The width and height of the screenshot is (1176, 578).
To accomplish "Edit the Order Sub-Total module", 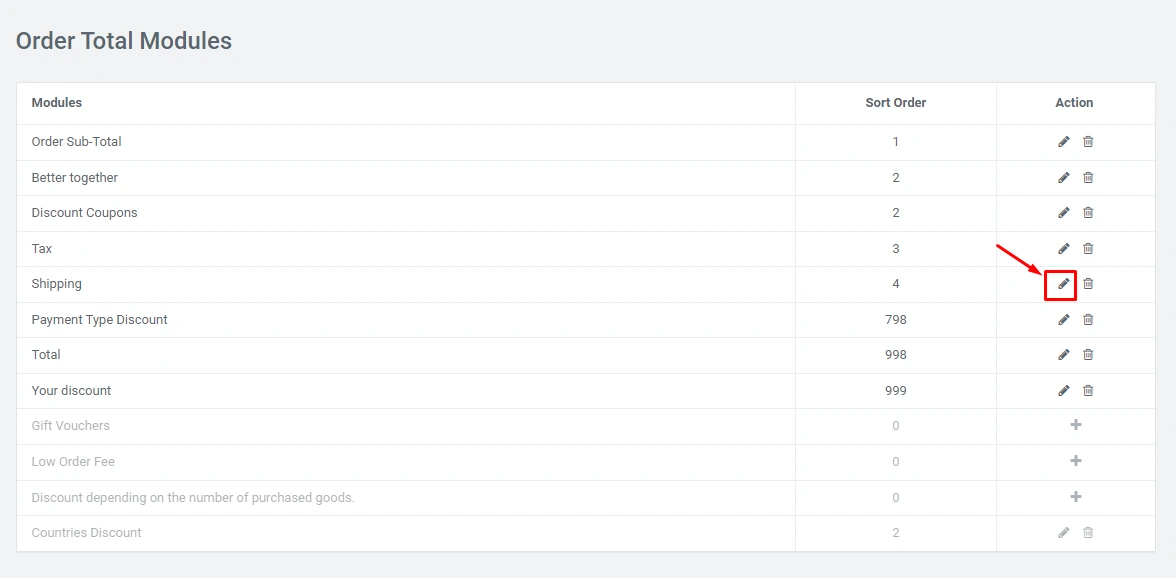I will pos(1063,142).
